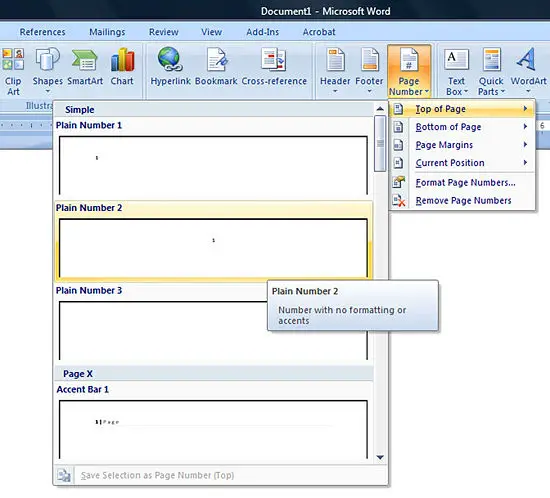
Task: Select the Plain Number 1 thumbnail
Action: pyautogui.click(x=213, y=166)
